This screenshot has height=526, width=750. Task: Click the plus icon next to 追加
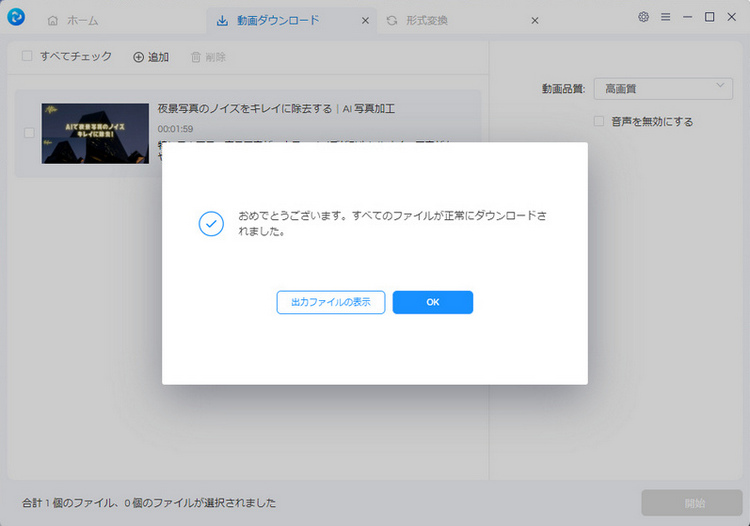139,57
